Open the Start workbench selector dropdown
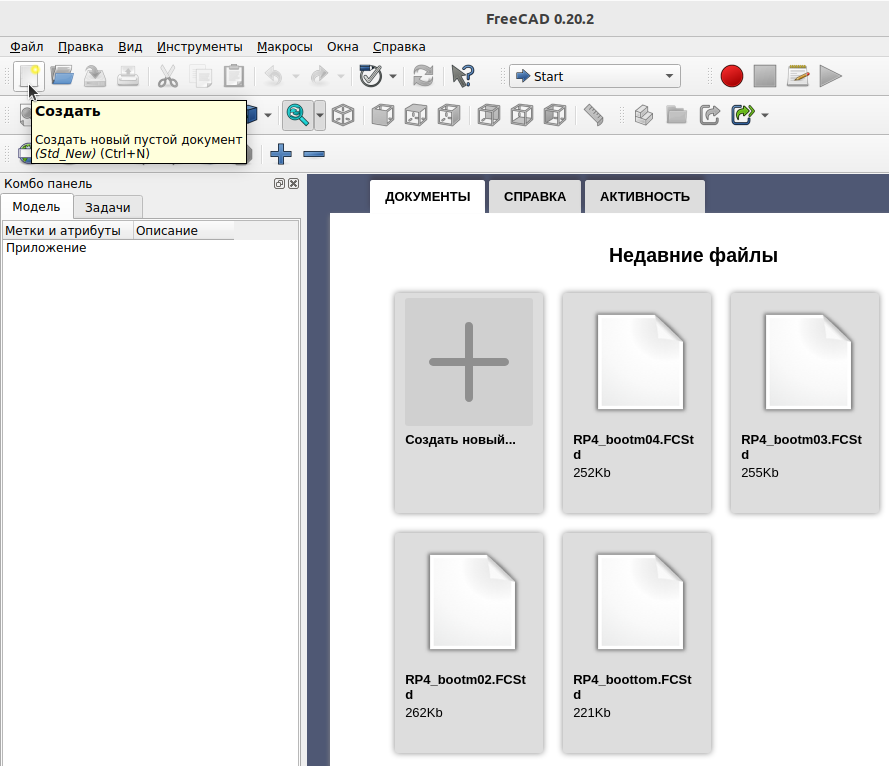Screen dimensions: 889x766 594,76
